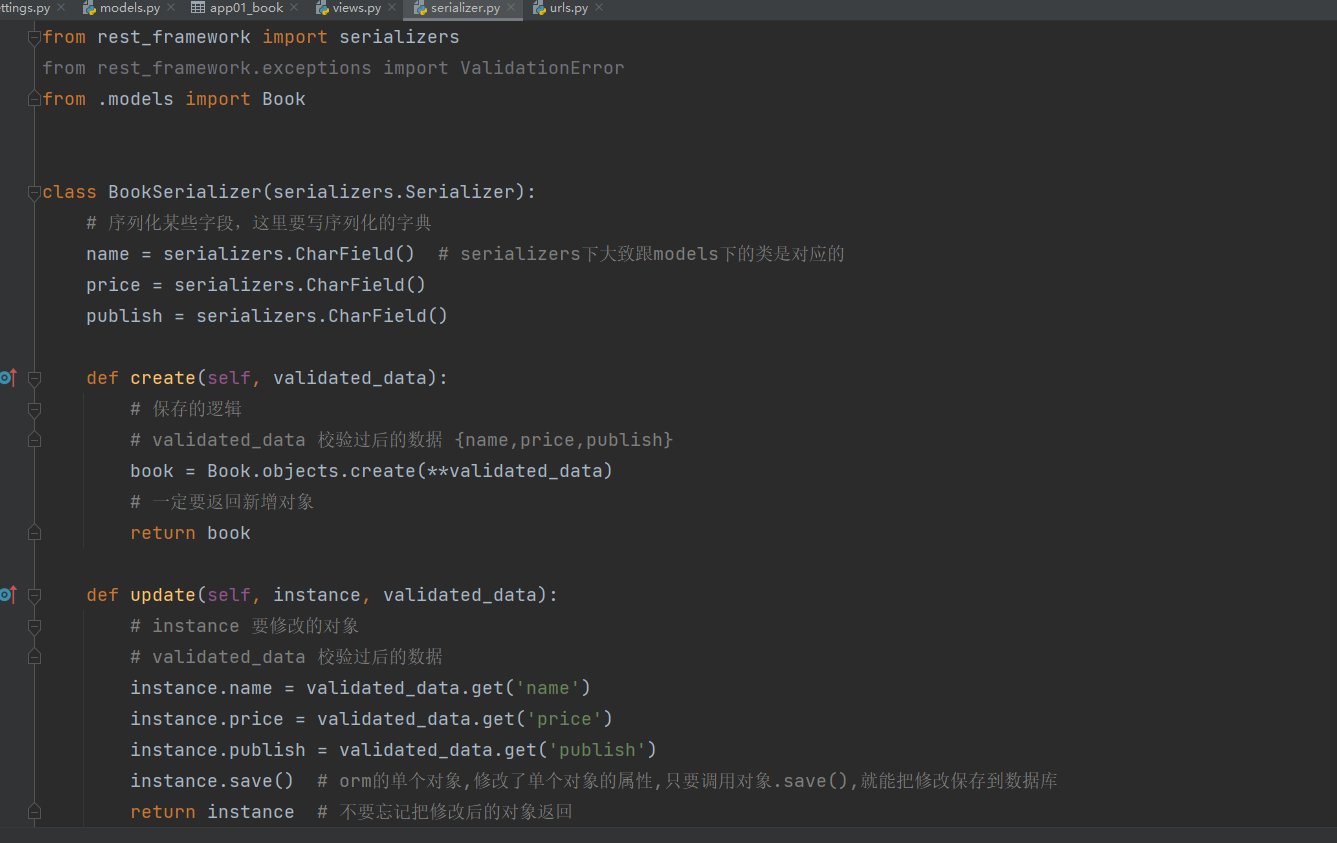Viewport: 1337px width, 843px height.
Task: Click the 'return instance' statement
Action: (x=212, y=812)
